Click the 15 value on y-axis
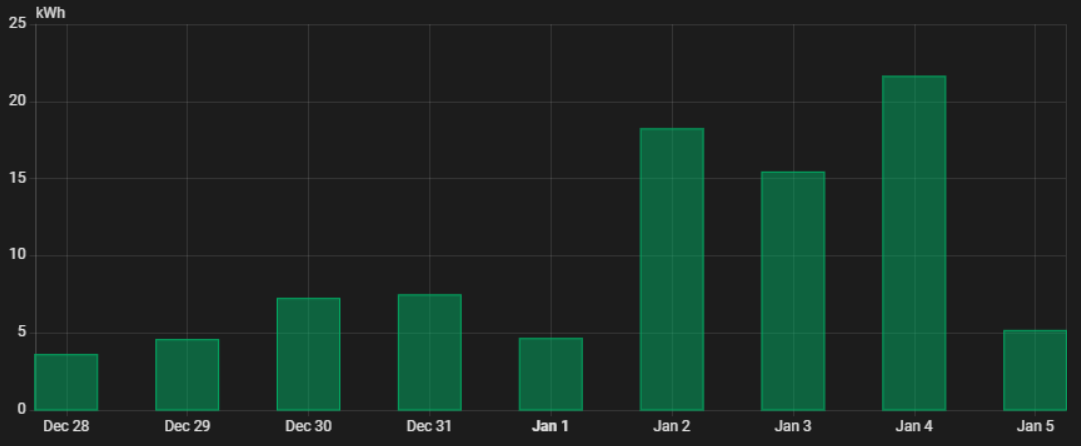The height and width of the screenshot is (446, 1081). 17,178
